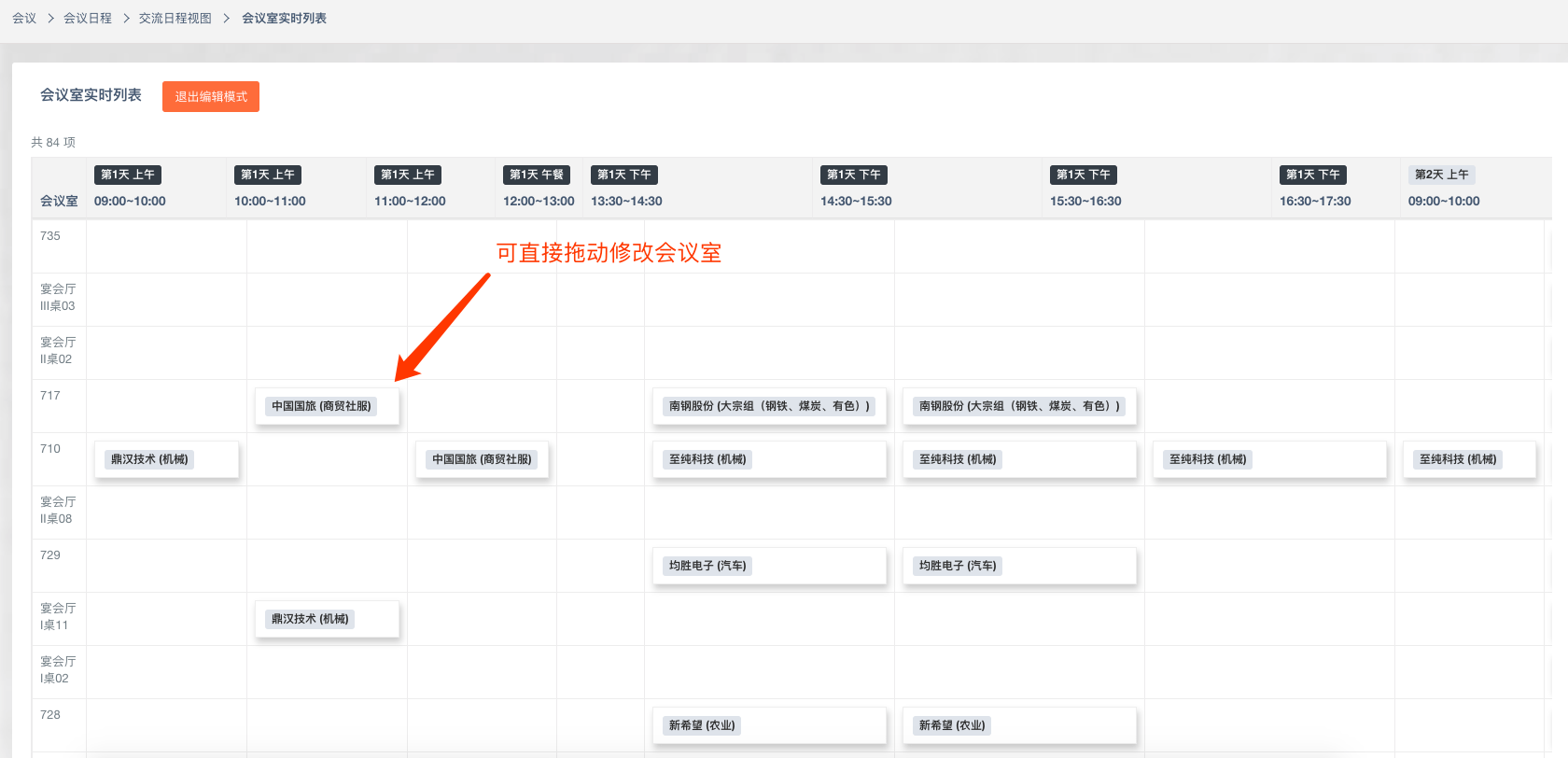This screenshot has width=1568, height=758.
Task: Click the 第1天 下午 tag above 14:30~15:30
Action: (854, 175)
